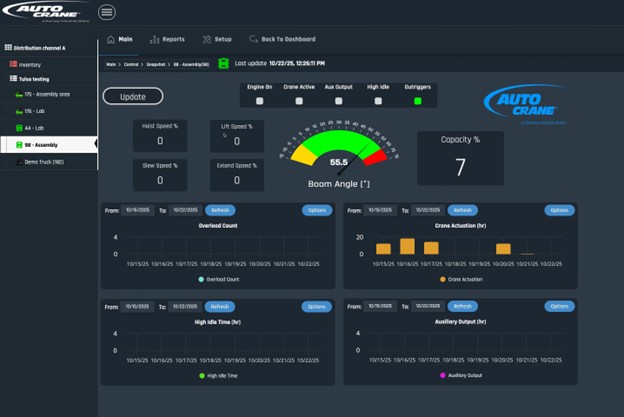The image size is (624, 417).
Task: Click the Reports bar chart icon
Action: click(x=154, y=39)
